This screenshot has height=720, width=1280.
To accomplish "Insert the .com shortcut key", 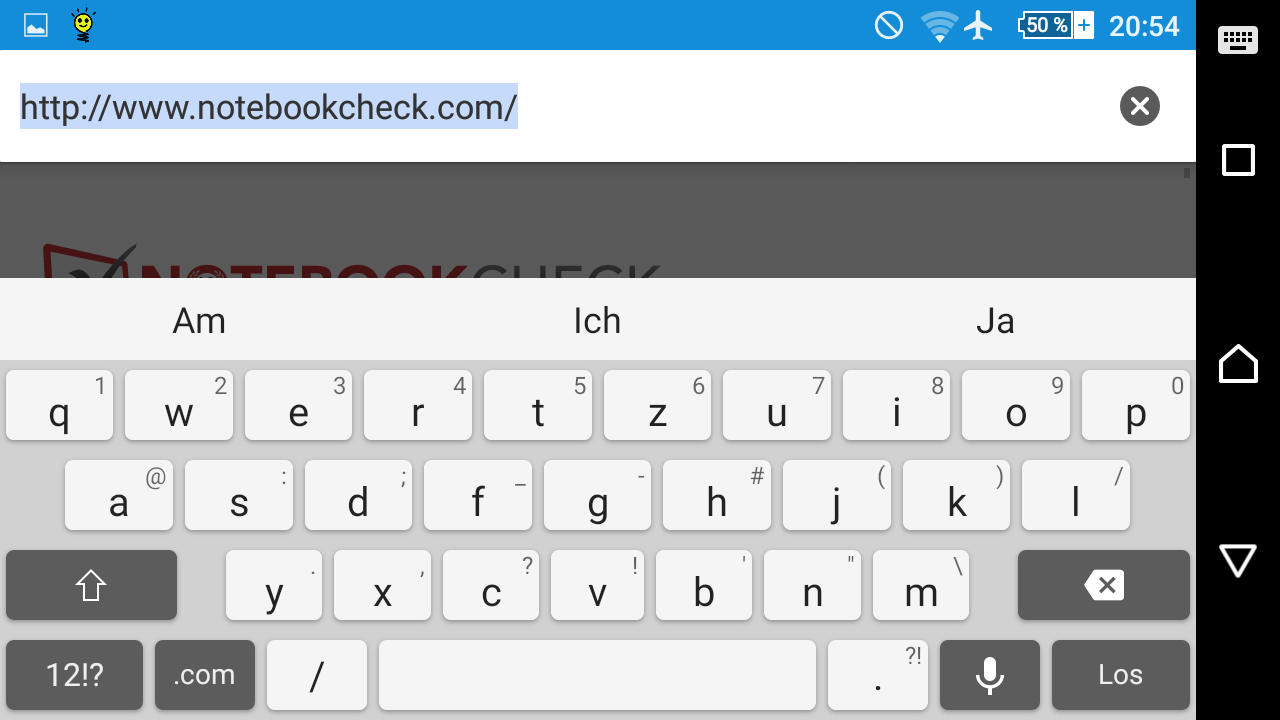I will [x=205, y=675].
